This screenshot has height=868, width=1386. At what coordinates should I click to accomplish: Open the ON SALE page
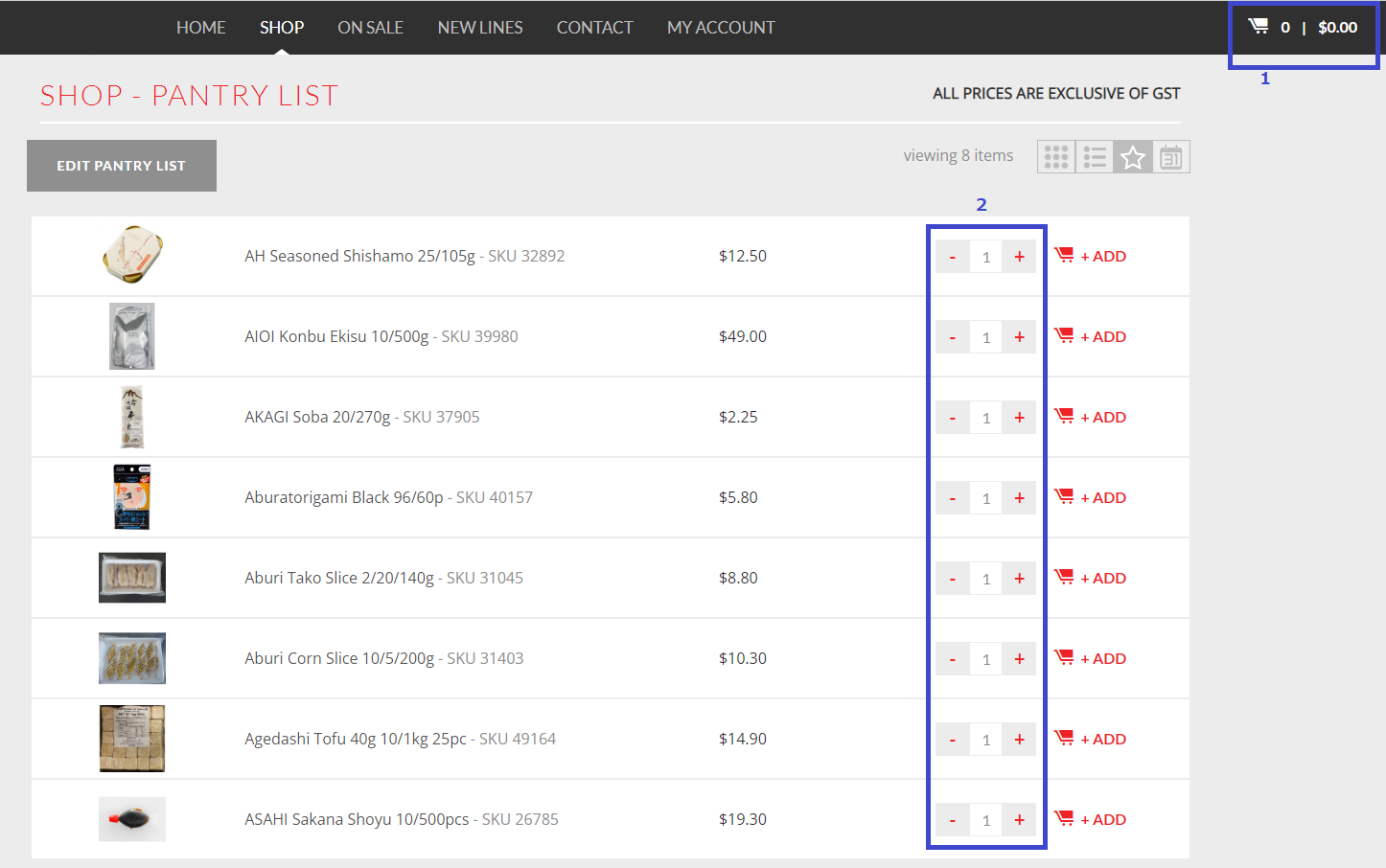[x=370, y=28]
